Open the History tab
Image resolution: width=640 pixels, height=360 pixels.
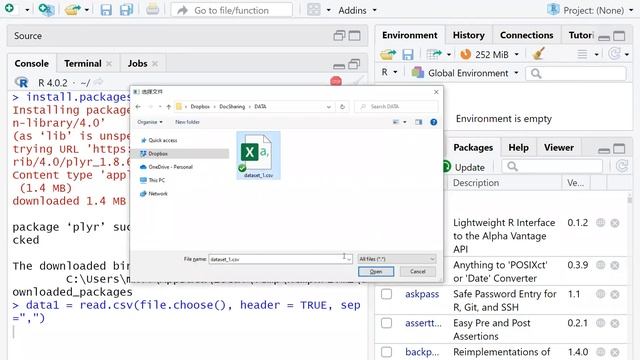click(469, 36)
